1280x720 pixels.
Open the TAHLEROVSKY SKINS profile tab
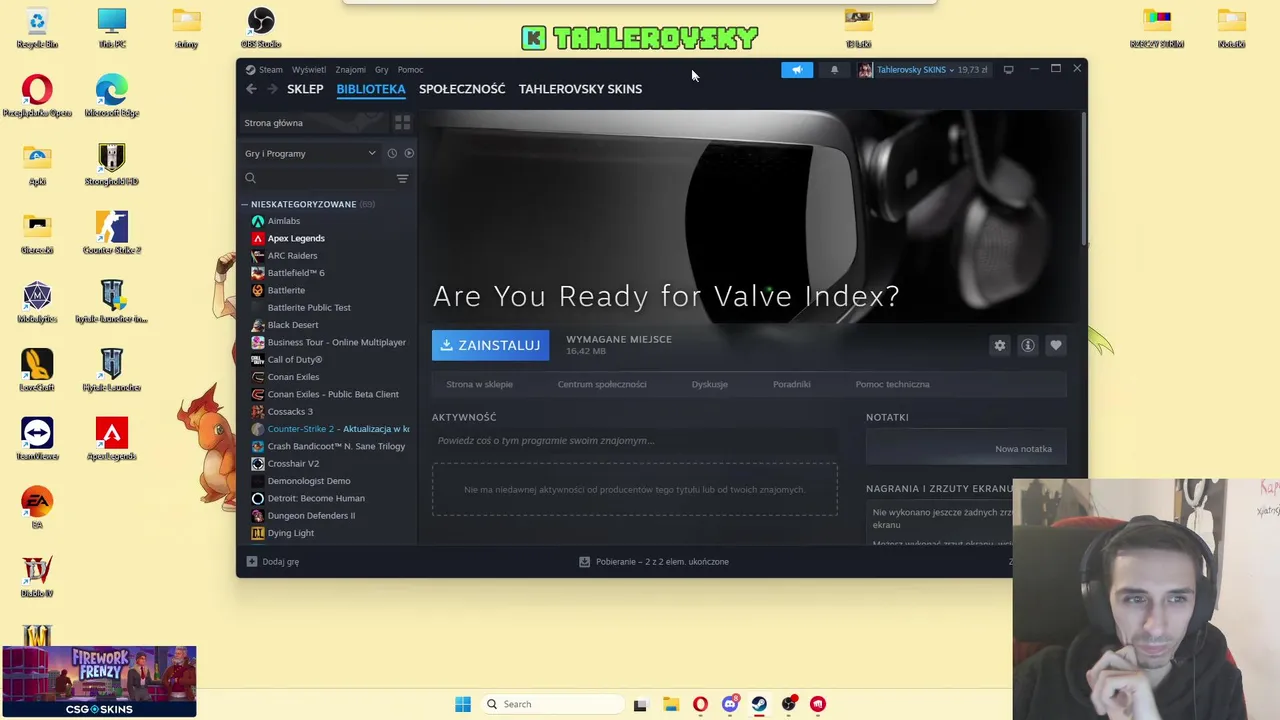pyautogui.click(x=580, y=89)
